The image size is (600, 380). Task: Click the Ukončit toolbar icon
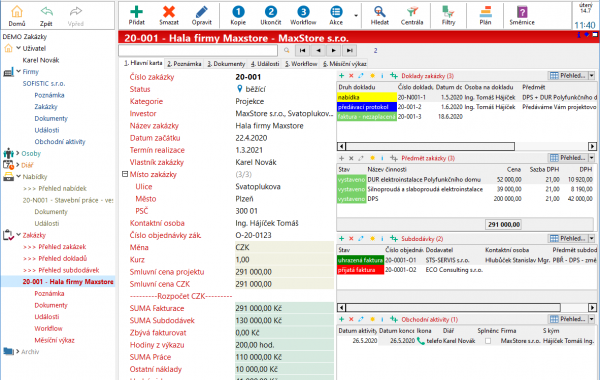coord(271,11)
